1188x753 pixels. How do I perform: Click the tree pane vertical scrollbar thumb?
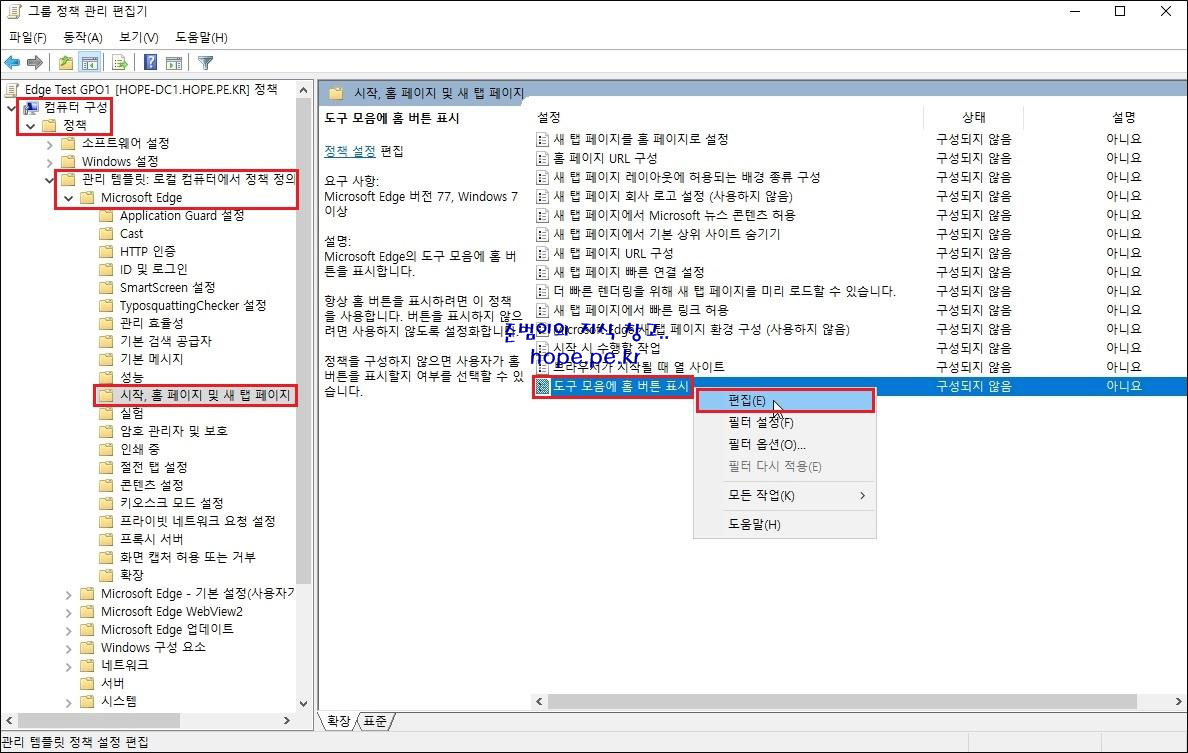click(304, 341)
